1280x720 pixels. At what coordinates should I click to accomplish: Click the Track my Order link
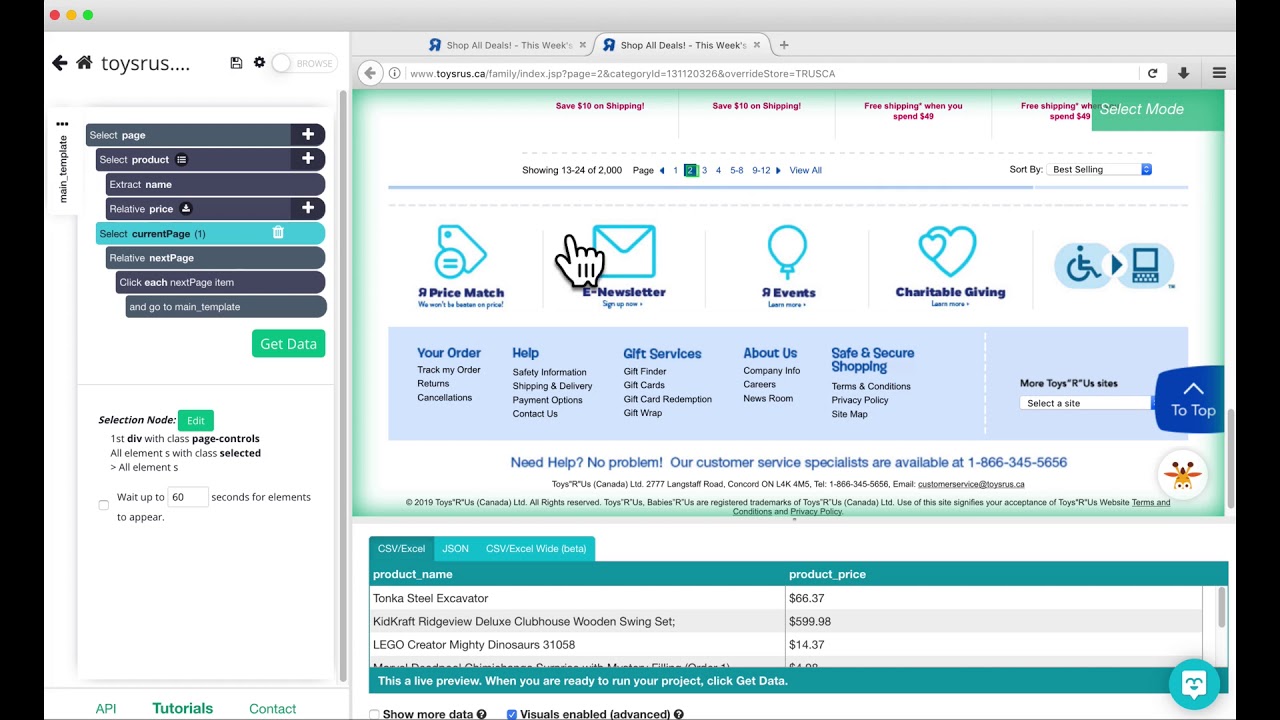(449, 370)
